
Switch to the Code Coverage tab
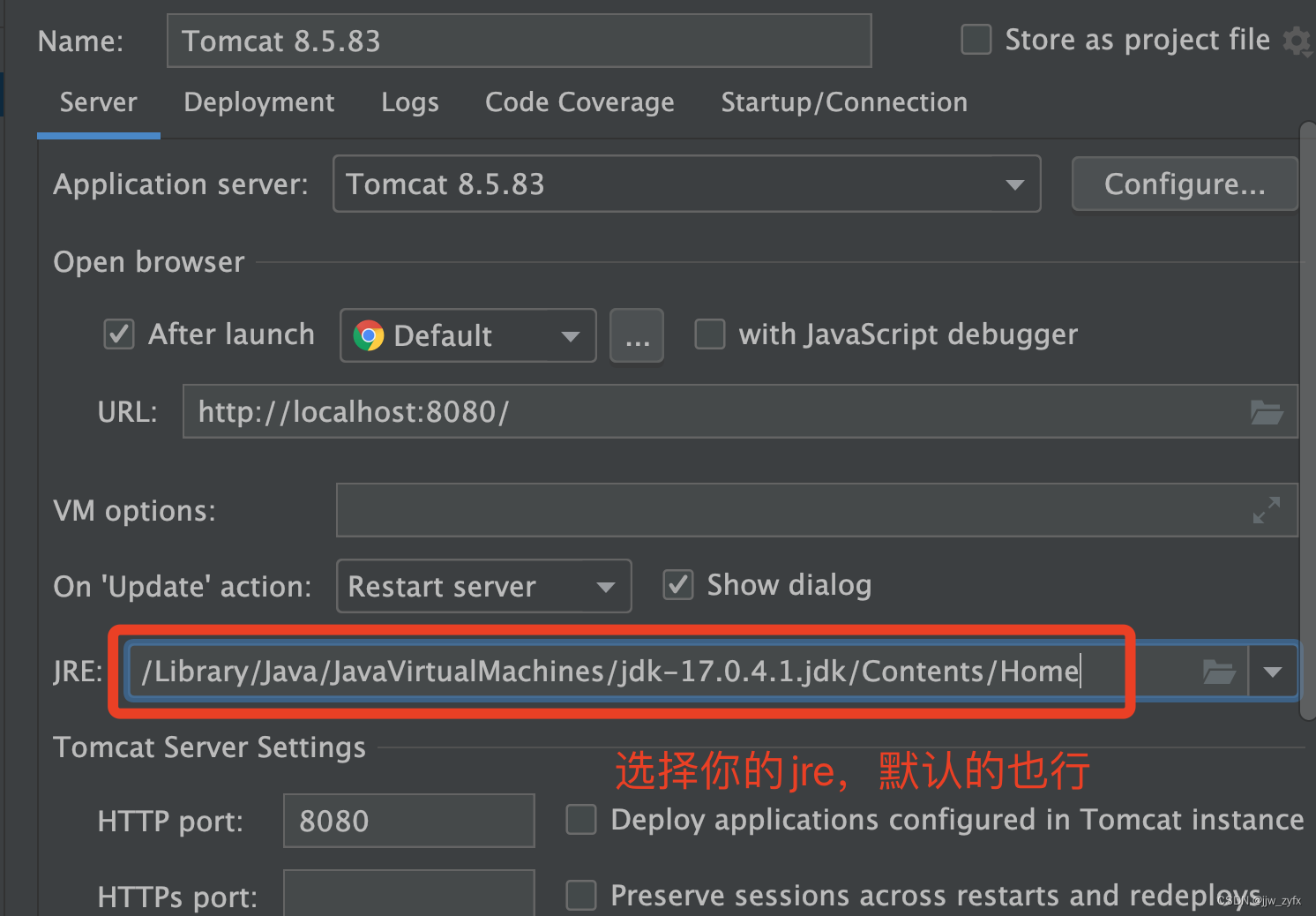click(579, 102)
